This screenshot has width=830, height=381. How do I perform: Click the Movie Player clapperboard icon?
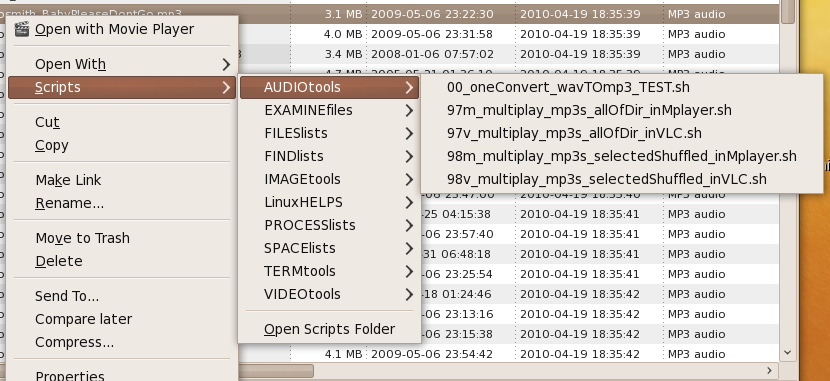(x=22, y=29)
